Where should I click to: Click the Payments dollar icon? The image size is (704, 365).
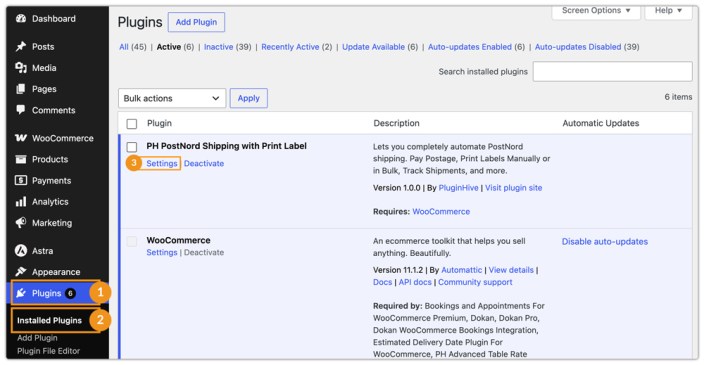(x=21, y=180)
